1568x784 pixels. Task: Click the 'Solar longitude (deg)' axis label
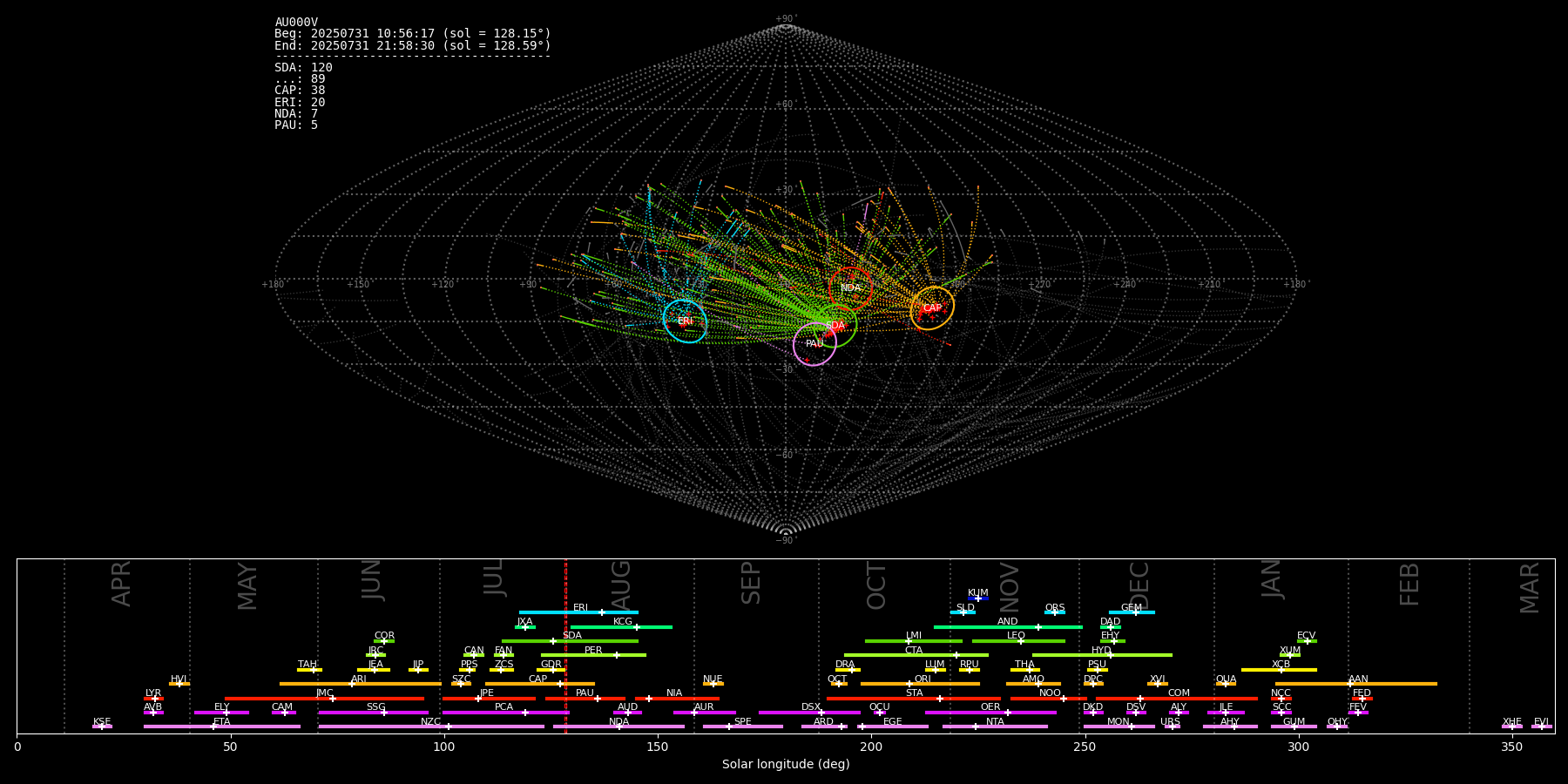tap(786, 765)
